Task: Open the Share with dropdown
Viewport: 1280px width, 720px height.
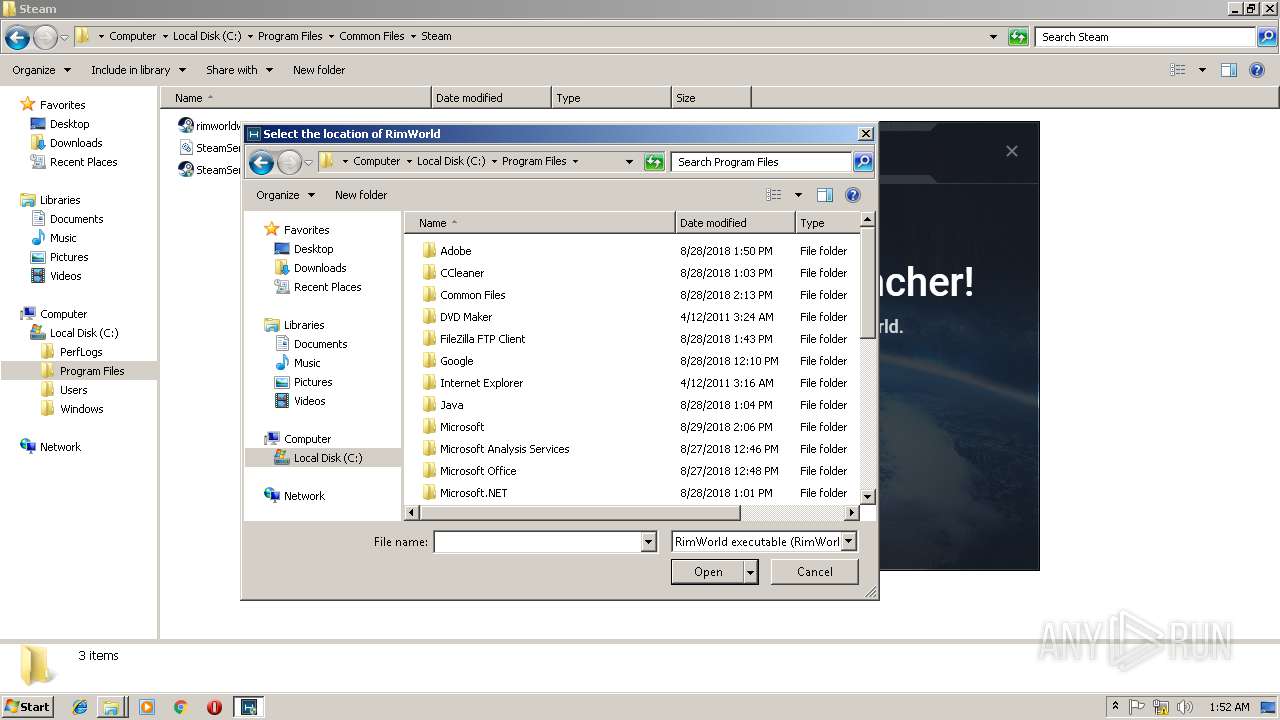Action: tap(239, 70)
